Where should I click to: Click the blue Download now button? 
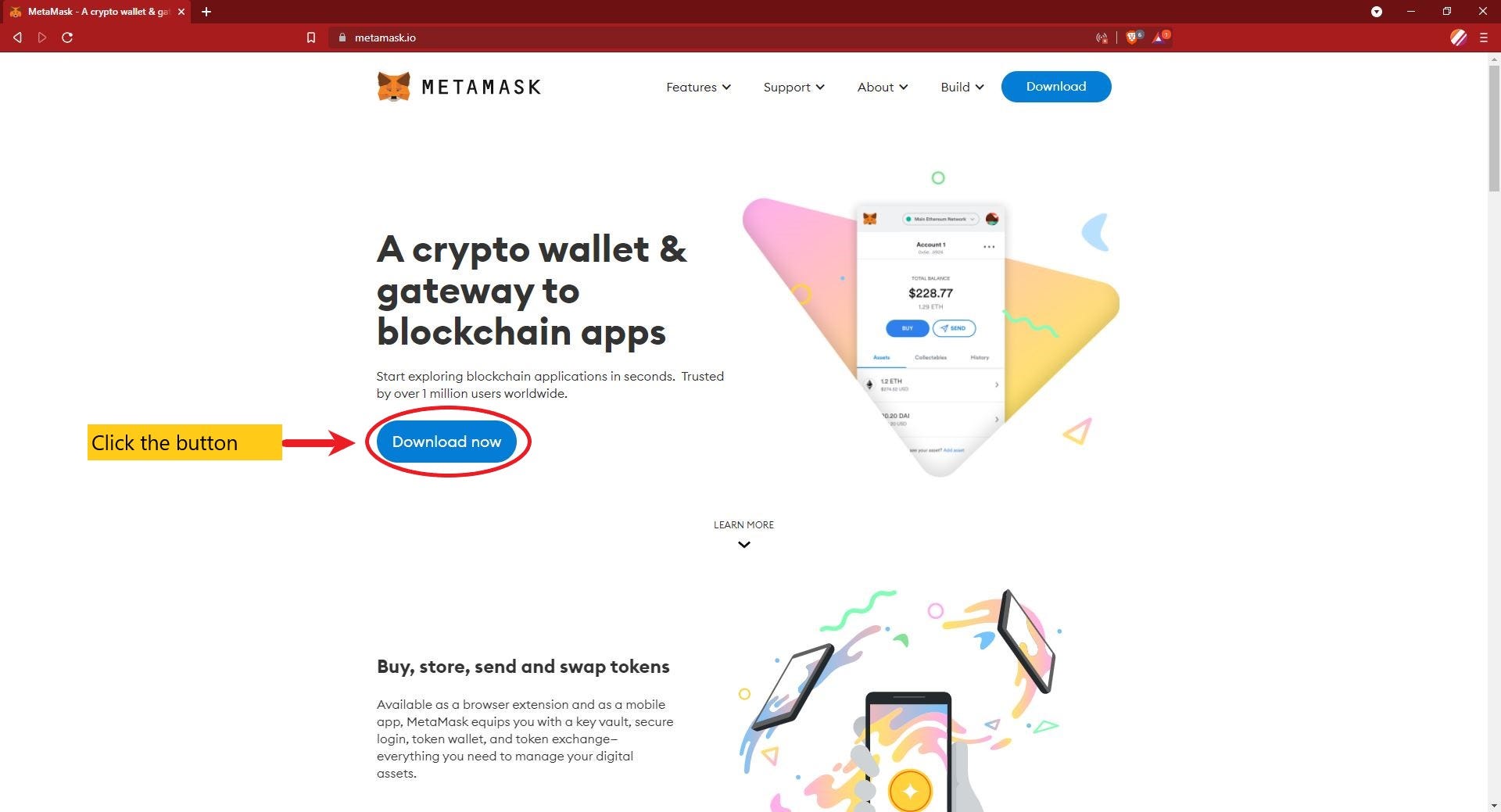[x=446, y=442]
